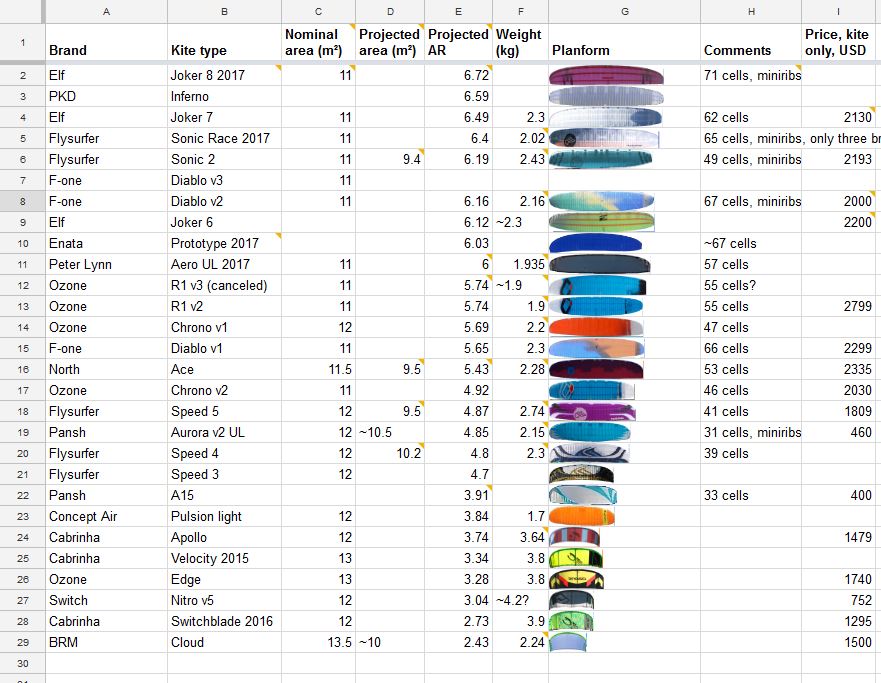881x683 pixels.
Task: Select the 13.5 nominal area cell
Action: click(x=318, y=642)
